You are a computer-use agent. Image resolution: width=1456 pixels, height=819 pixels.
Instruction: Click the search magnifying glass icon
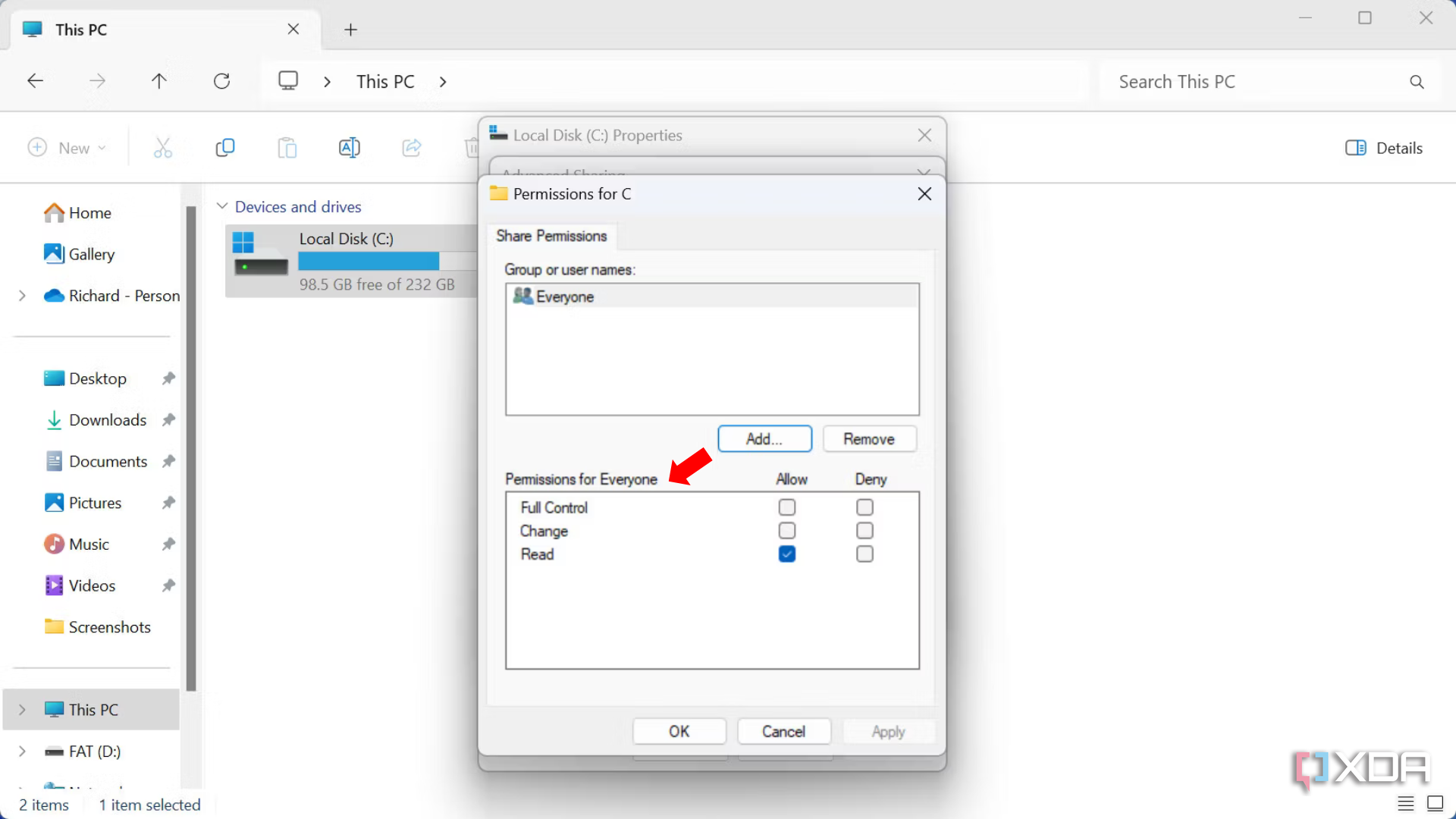1417,81
